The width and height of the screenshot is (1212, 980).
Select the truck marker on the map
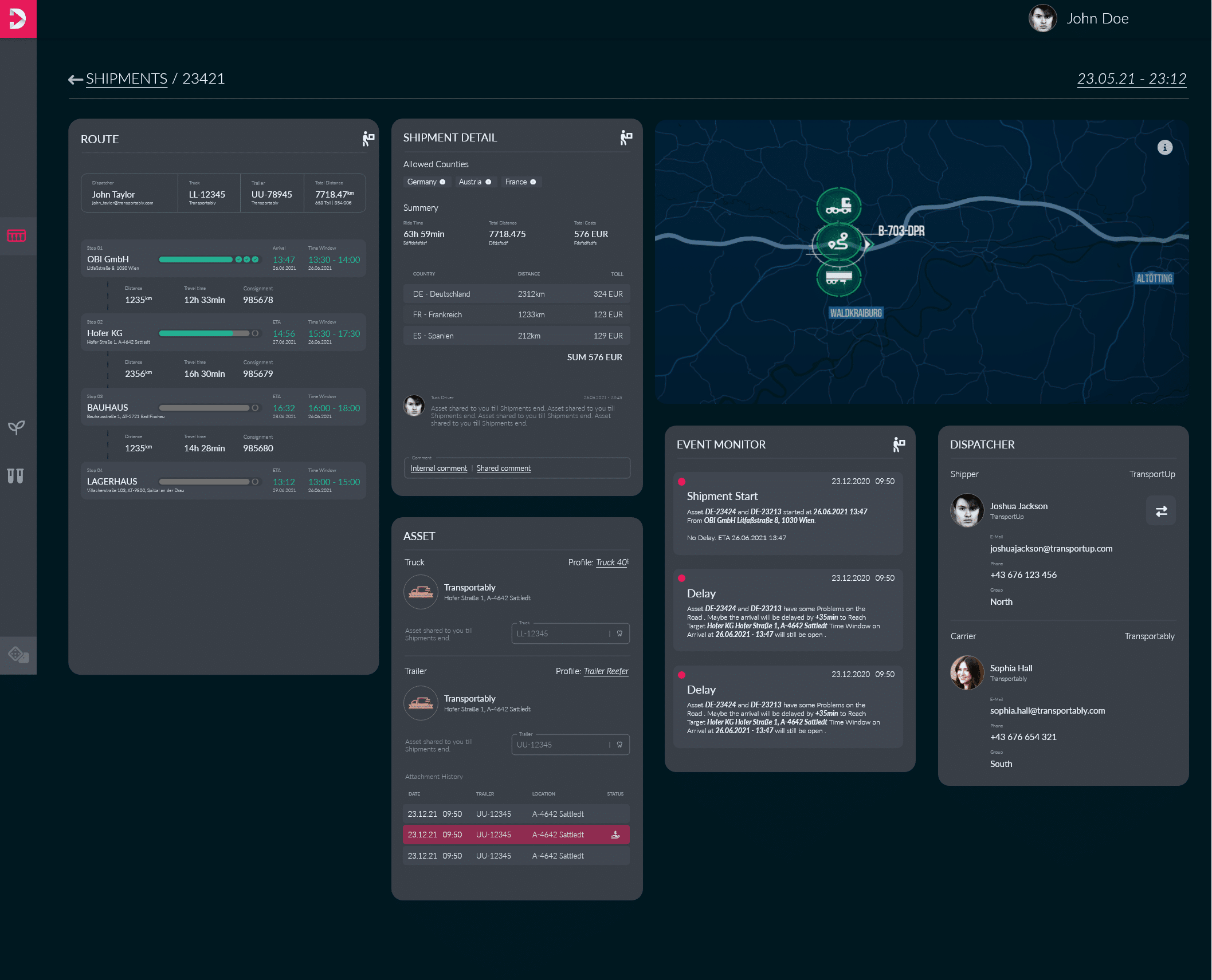point(838,206)
